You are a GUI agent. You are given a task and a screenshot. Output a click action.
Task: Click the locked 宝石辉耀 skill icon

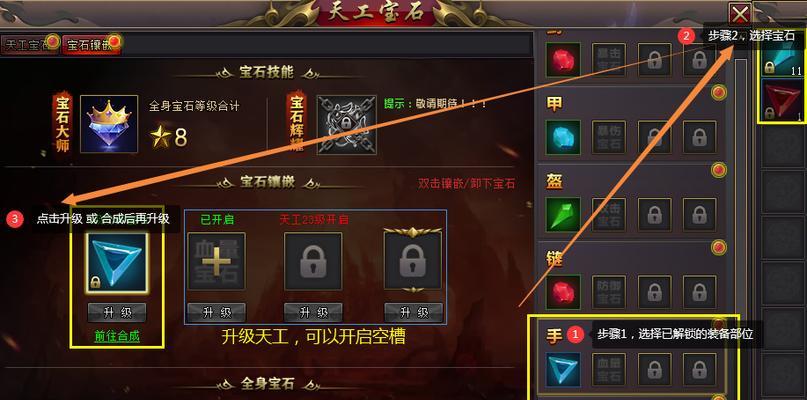(346, 125)
